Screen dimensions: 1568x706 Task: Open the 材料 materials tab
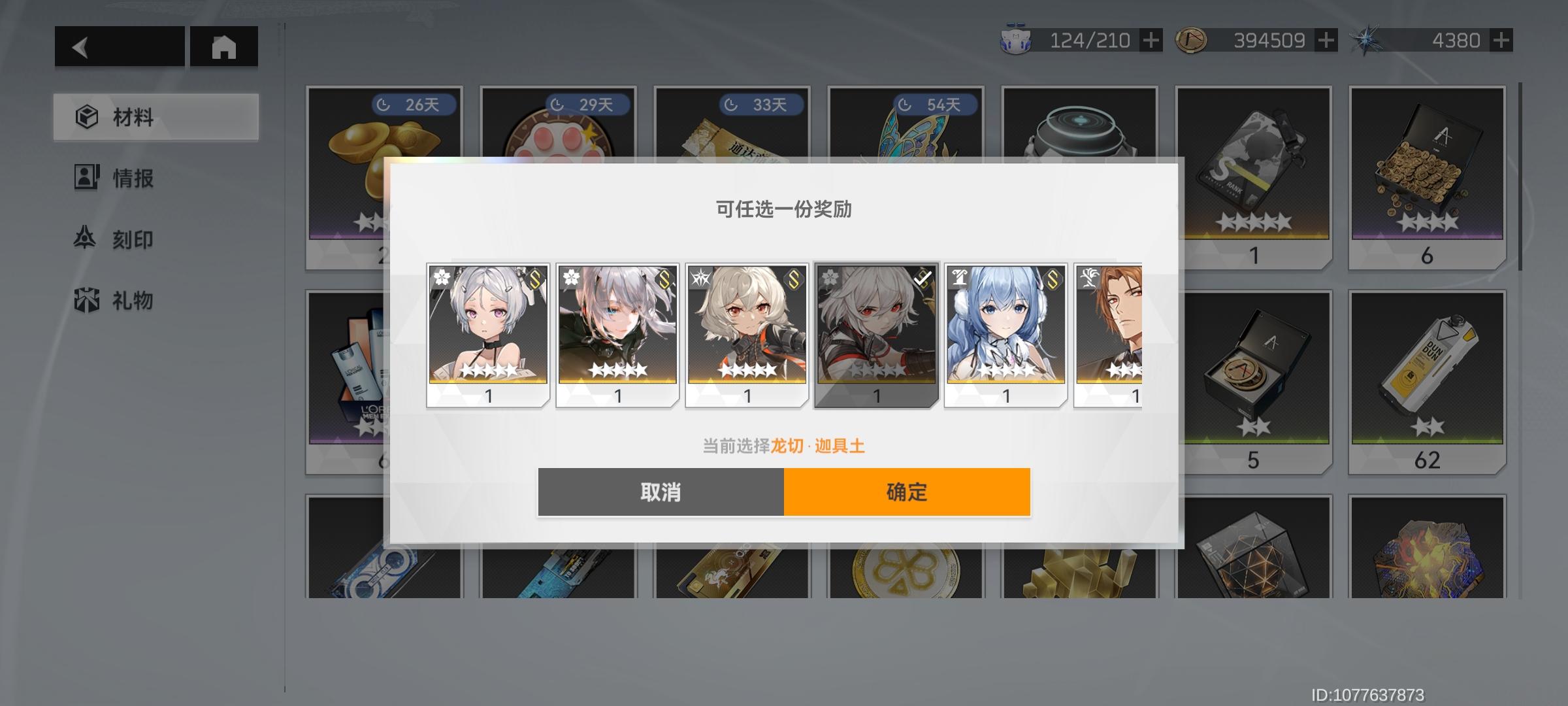click(x=156, y=117)
